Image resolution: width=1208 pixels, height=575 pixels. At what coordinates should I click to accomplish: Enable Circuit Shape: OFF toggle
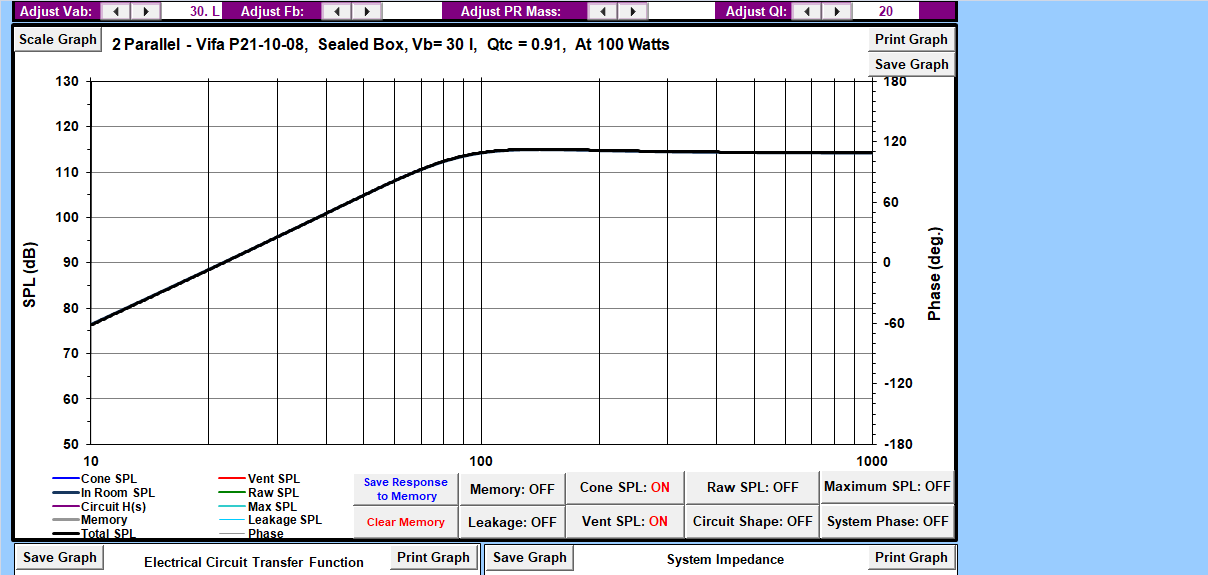pos(753,522)
